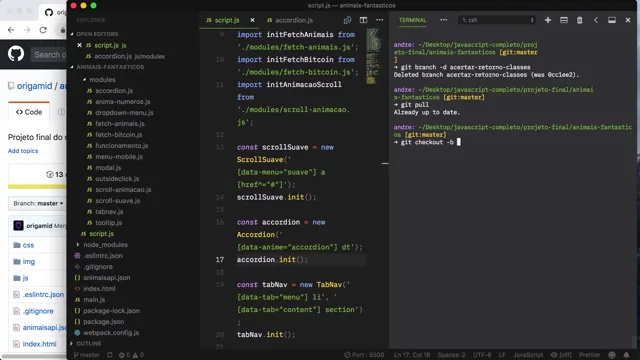Viewport: 640px width, 360px height.
Task: Reload the browser page
Action: pos(43,30)
